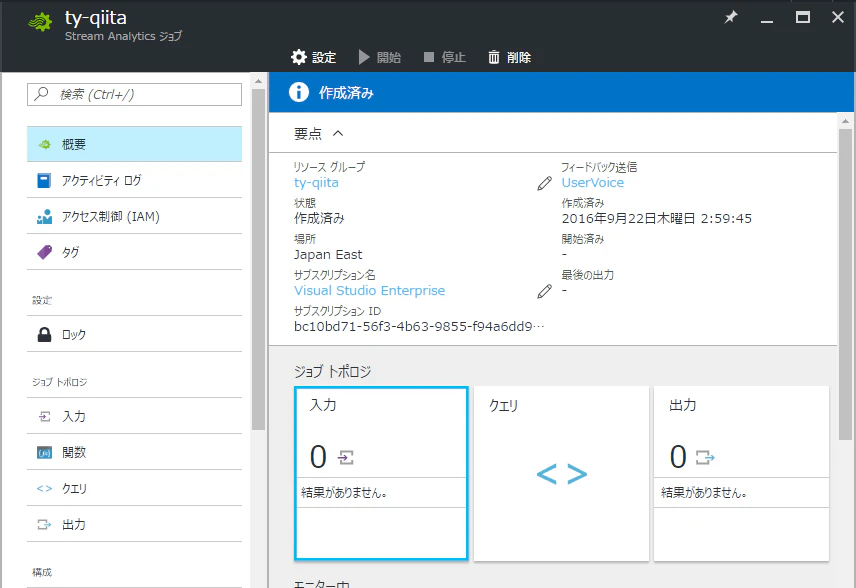Click 結果がありません。 on the 入力 tile
856x588 pixels.
coord(344,492)
